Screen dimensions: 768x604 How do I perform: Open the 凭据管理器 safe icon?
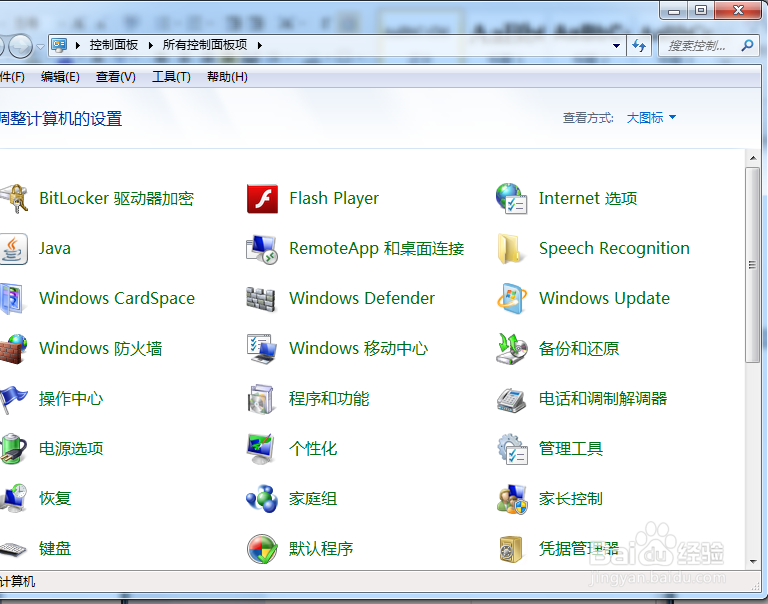pyautogui.click(x=510, y=549)
